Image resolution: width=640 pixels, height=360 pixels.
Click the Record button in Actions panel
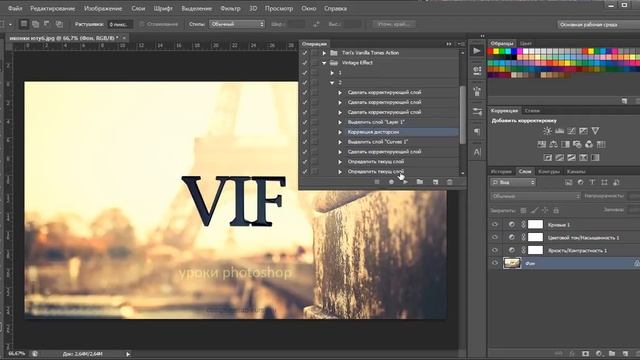(x=391, y=182)
